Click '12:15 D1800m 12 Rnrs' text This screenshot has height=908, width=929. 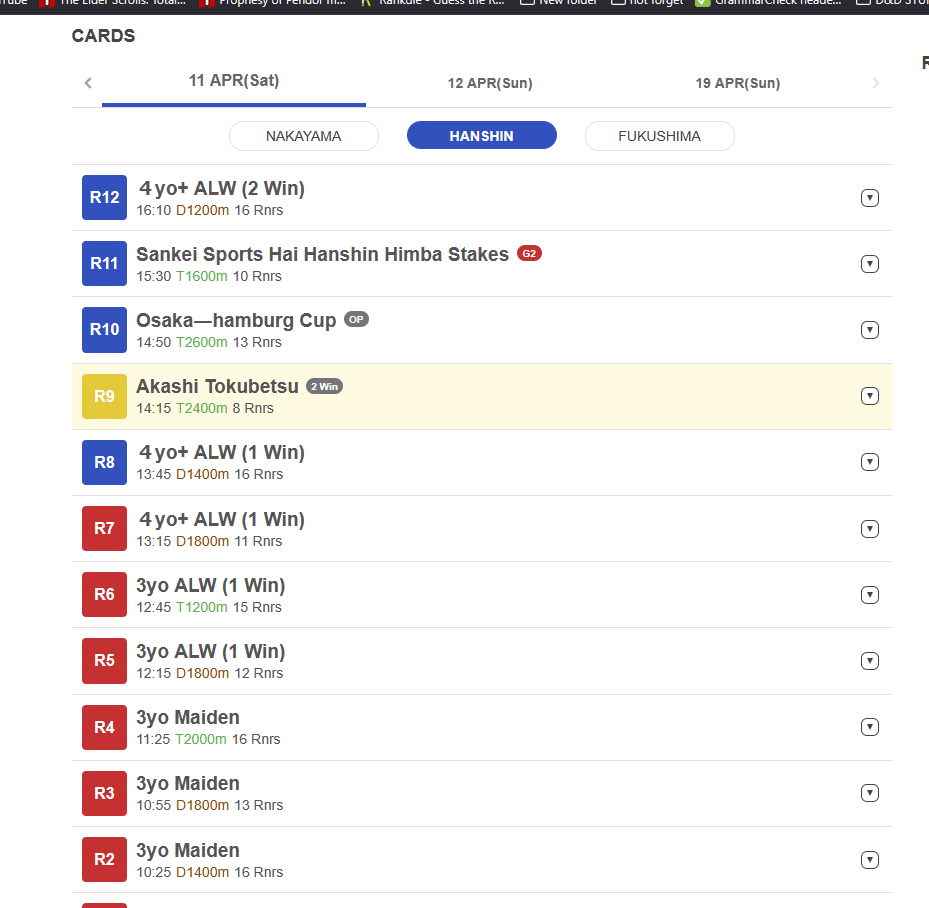(x=210, y=673)
